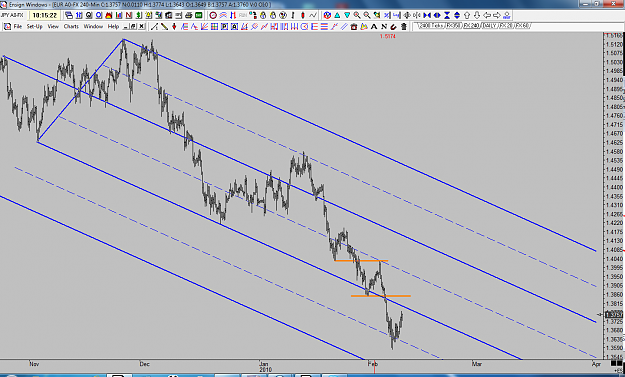Click the multicolor globe icon

pos(327,15)
